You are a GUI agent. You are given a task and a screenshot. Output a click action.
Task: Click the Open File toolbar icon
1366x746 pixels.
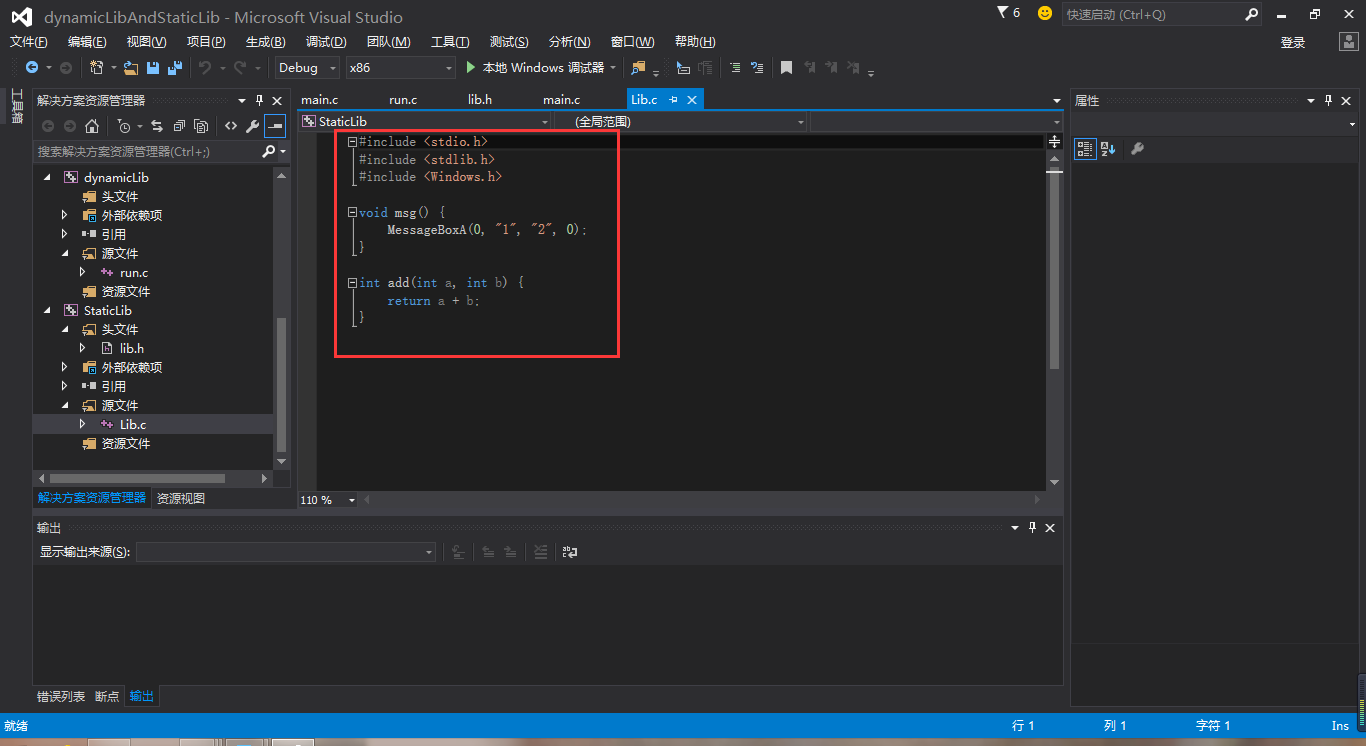pyautogui.click(x=131, y=68)
